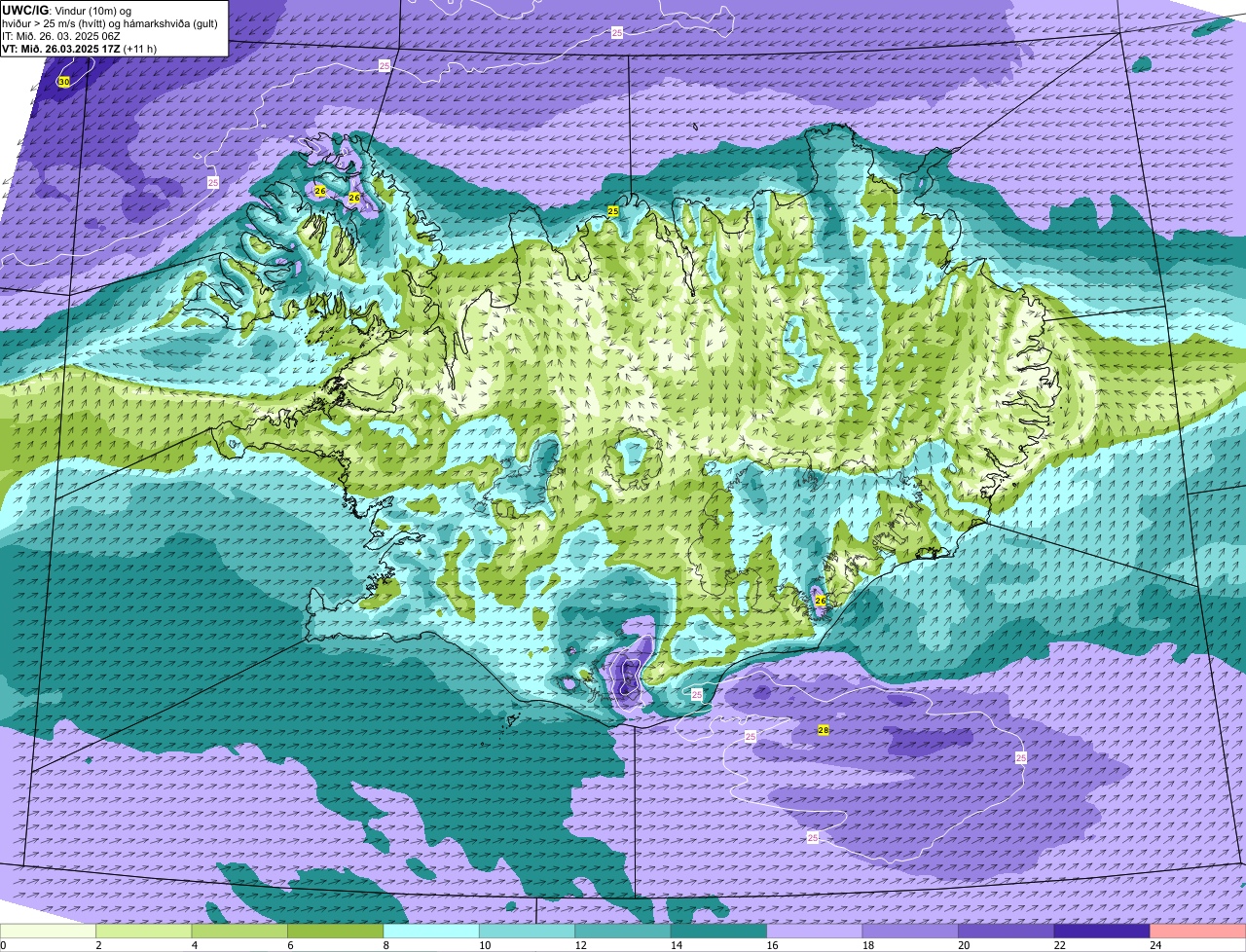The height and width of the screenshot is (952, 1246).
Task: Click the 'UWC/IG: Vindur (10m) og' title line
Action: click(66, 11)
